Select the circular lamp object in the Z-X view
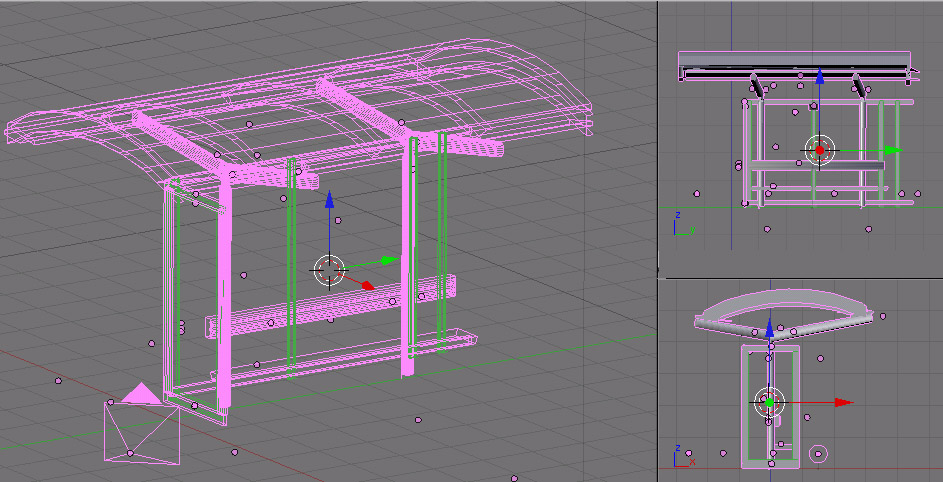Viewport: 943px width, 482px height. coord(818,453)
